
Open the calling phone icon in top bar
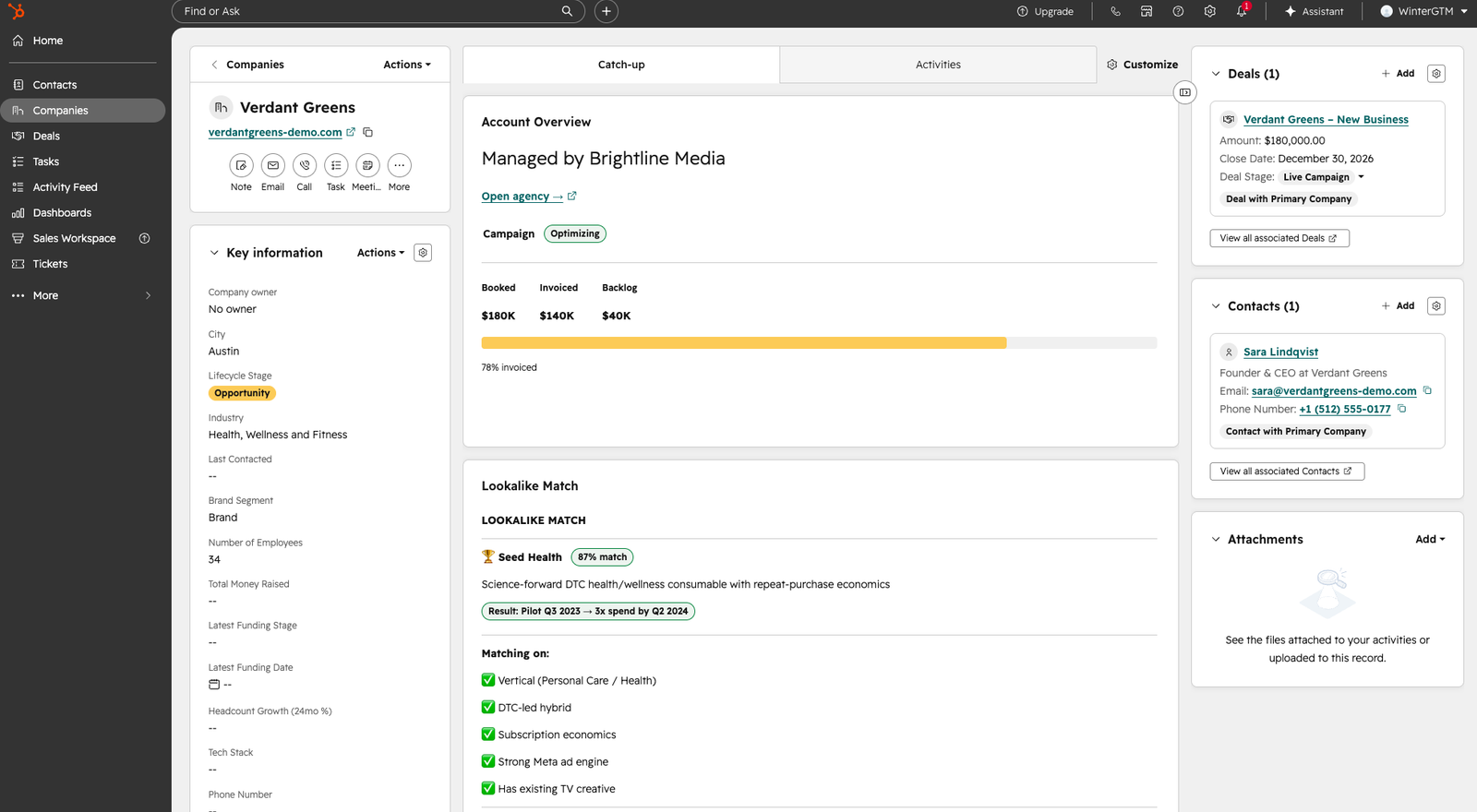coord(1115,11)
